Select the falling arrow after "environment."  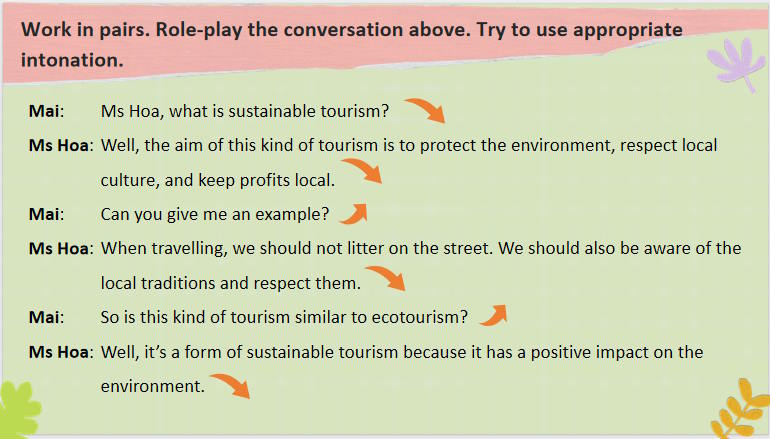pyautogui.click(x=230, y=383)
